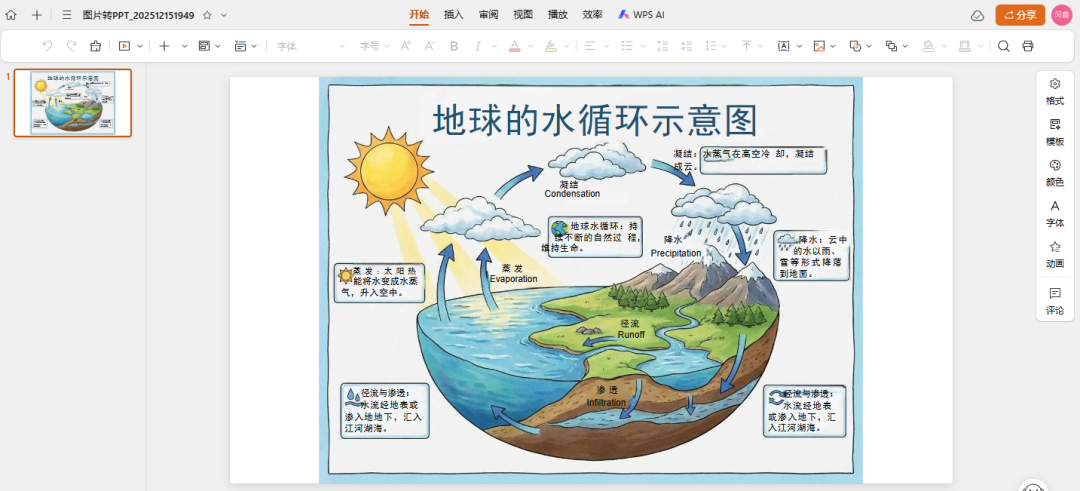The image size is (1080, 491).
Task: Click the orange 分享 button
Action: 1020,14
